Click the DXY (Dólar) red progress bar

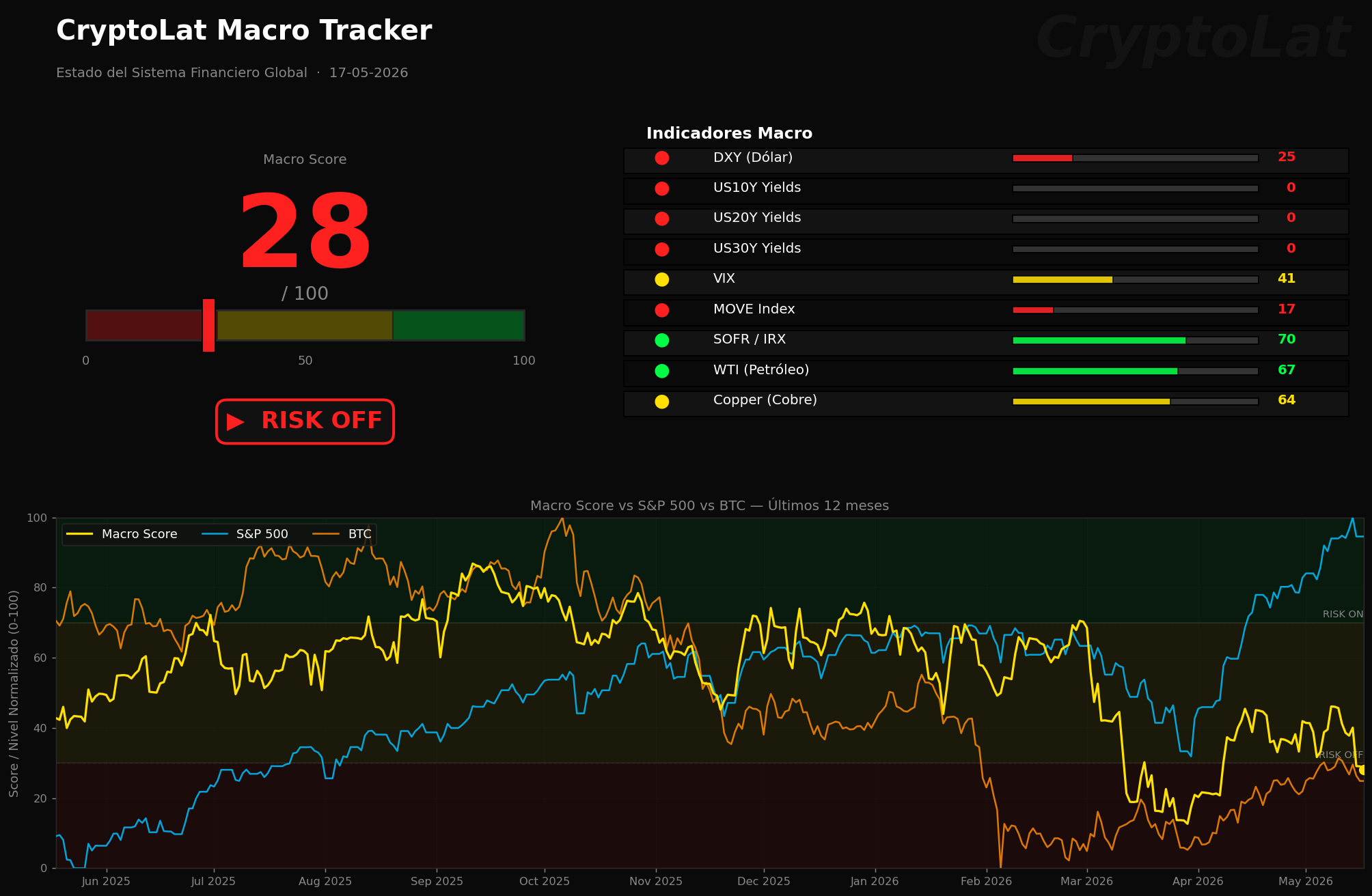click(1135, 158)
